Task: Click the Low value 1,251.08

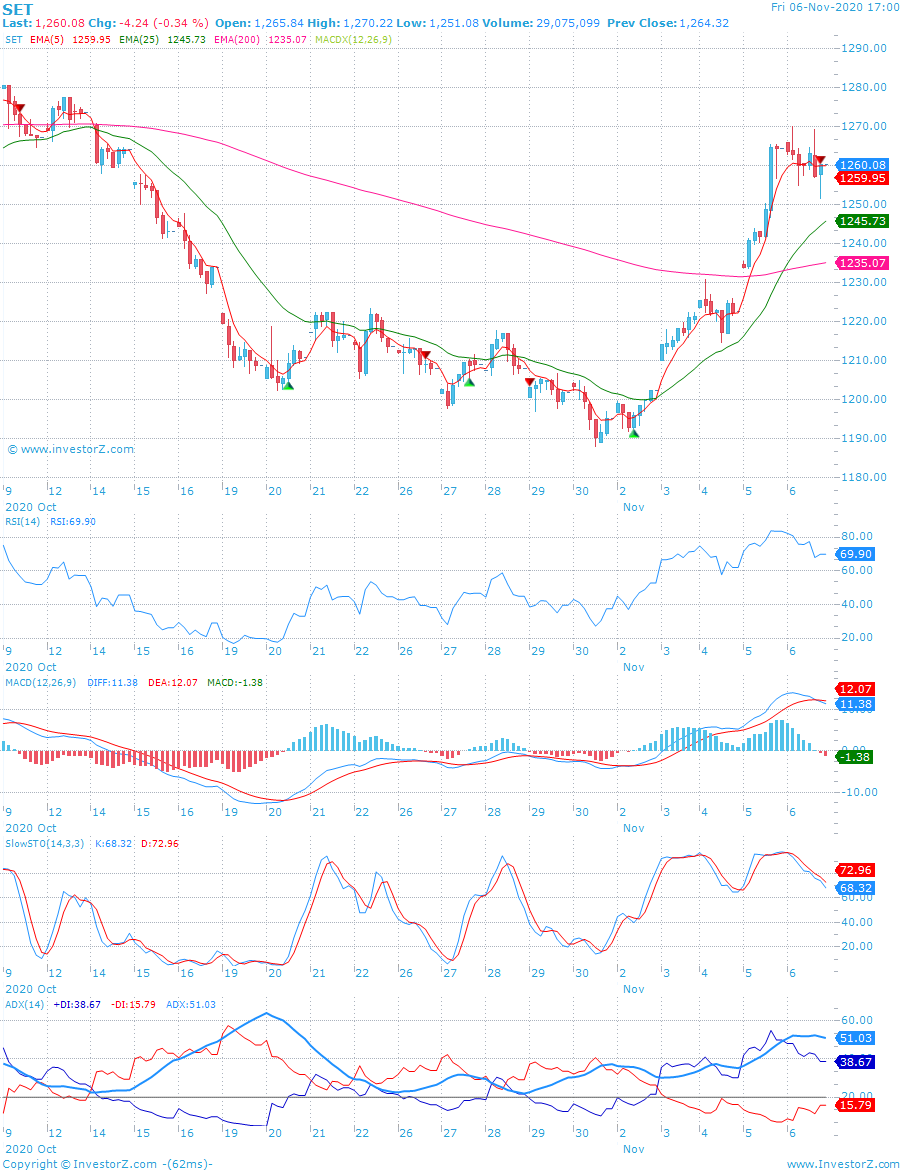Action: click(453, 23)
